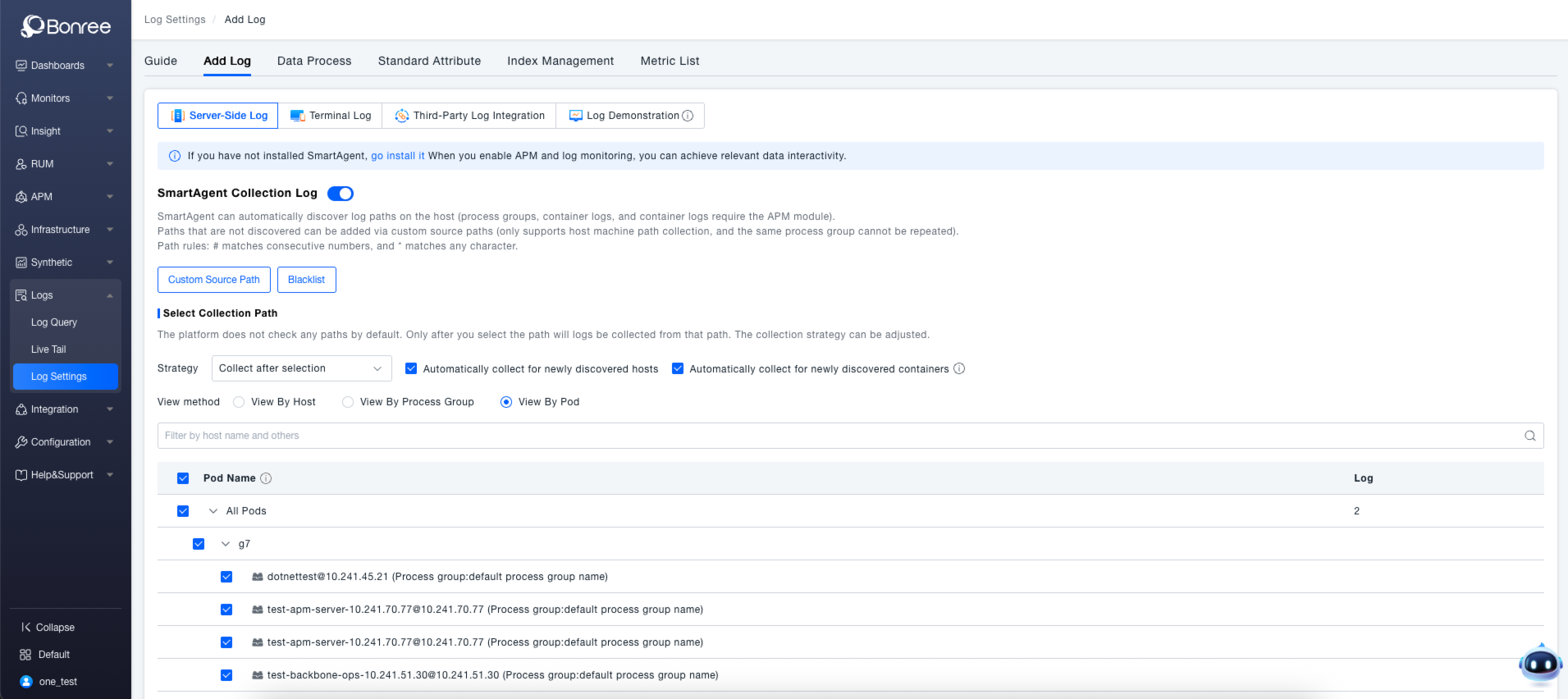Click the one_test user avatar icon

25,682
